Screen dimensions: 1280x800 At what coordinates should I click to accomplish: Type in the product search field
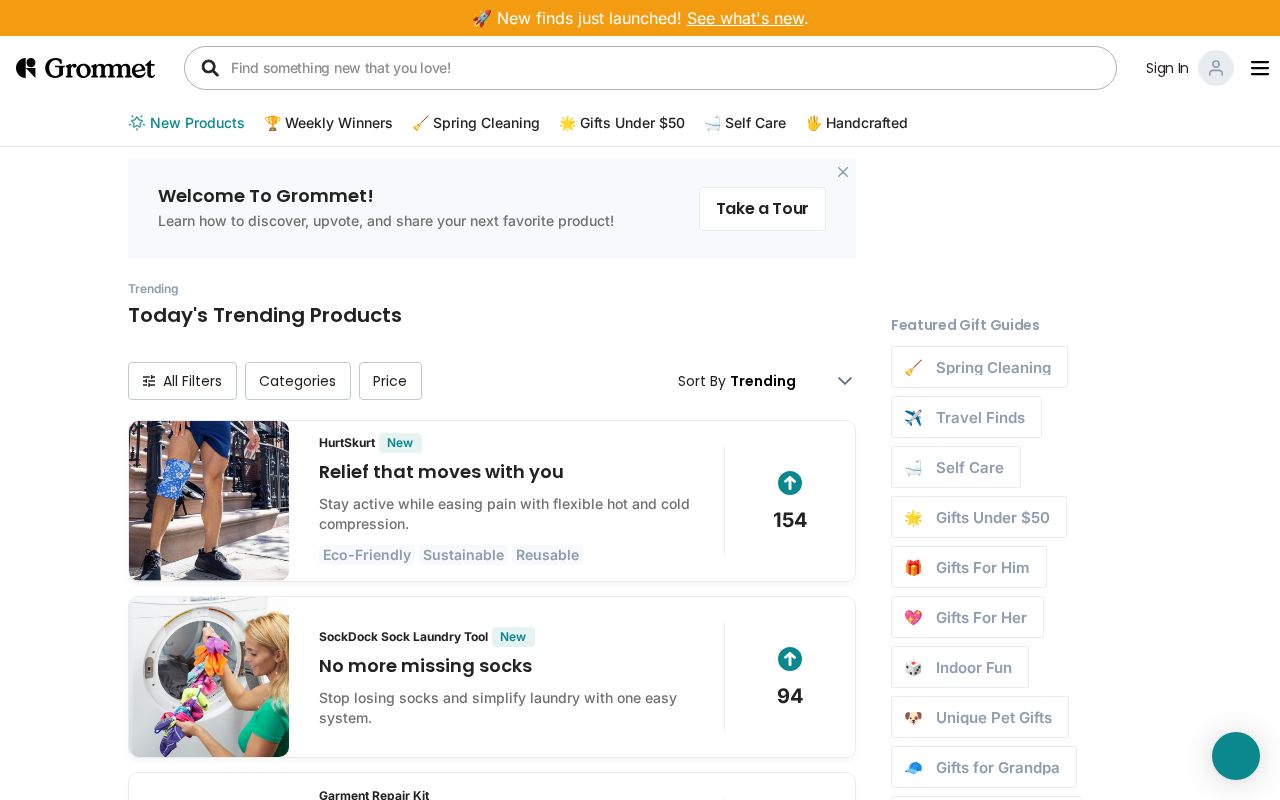click(660, 68)
